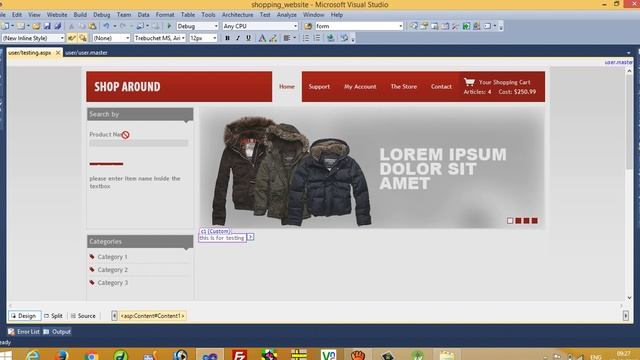The height and width of the screenshot is (360, 640).
Task: Switch to Split view
Action: tap(53, 316)
